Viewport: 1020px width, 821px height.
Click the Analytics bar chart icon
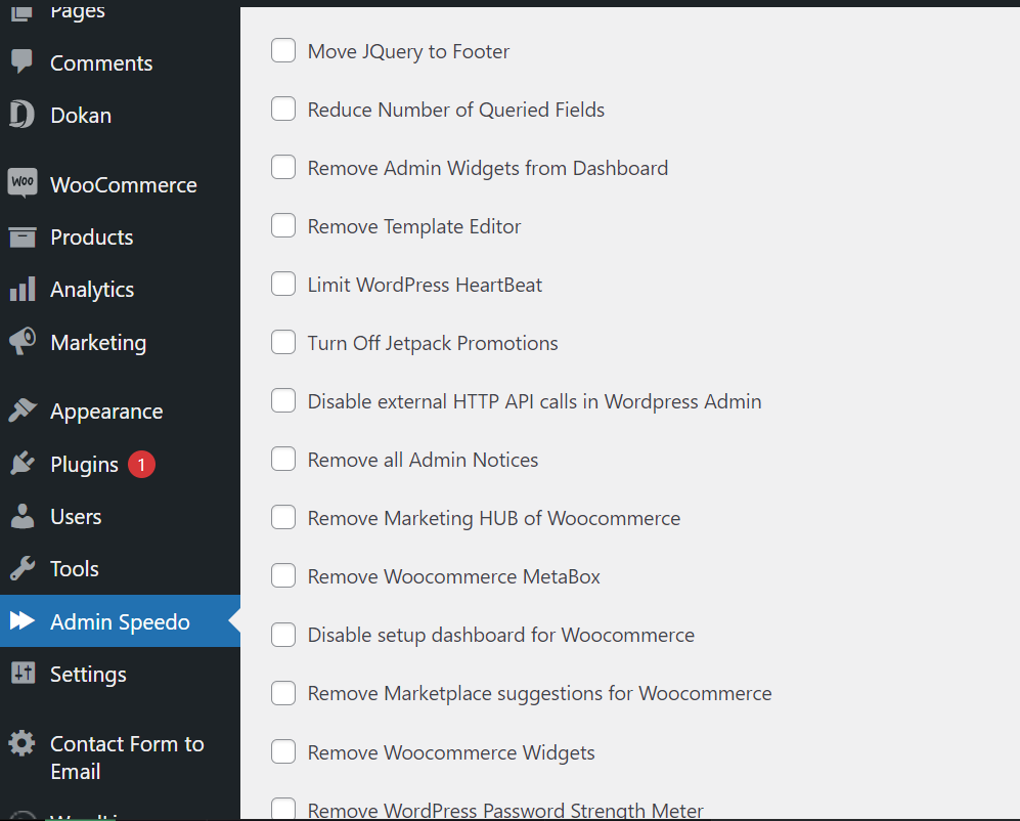[23, 289]
